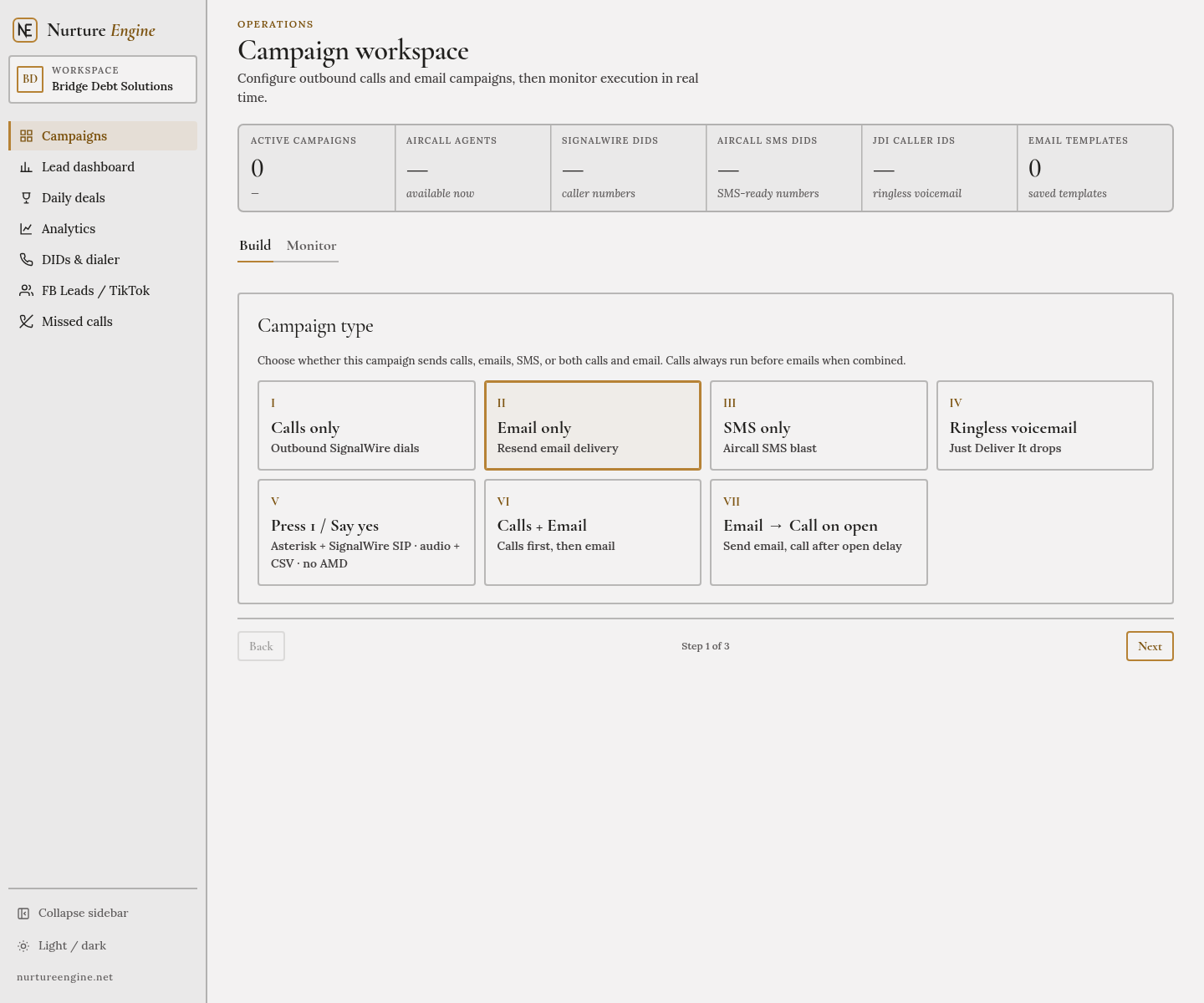This screenshot has width=1204, height=1003.
Task: Click the Campaigns grid icon
Action: tap(26, 136)
